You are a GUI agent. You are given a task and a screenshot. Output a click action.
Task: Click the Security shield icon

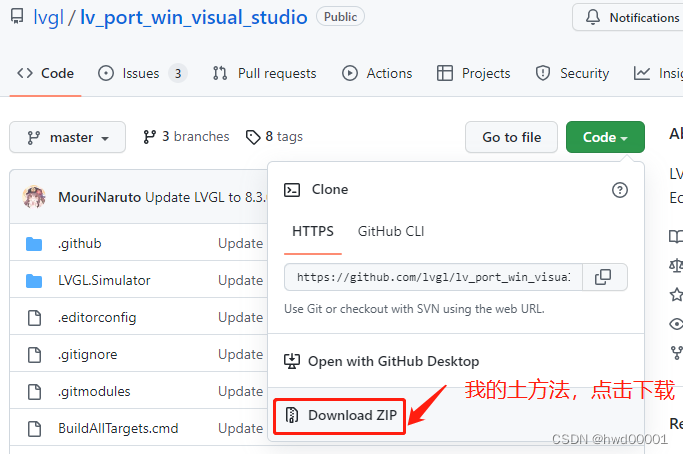click(543, 73)
